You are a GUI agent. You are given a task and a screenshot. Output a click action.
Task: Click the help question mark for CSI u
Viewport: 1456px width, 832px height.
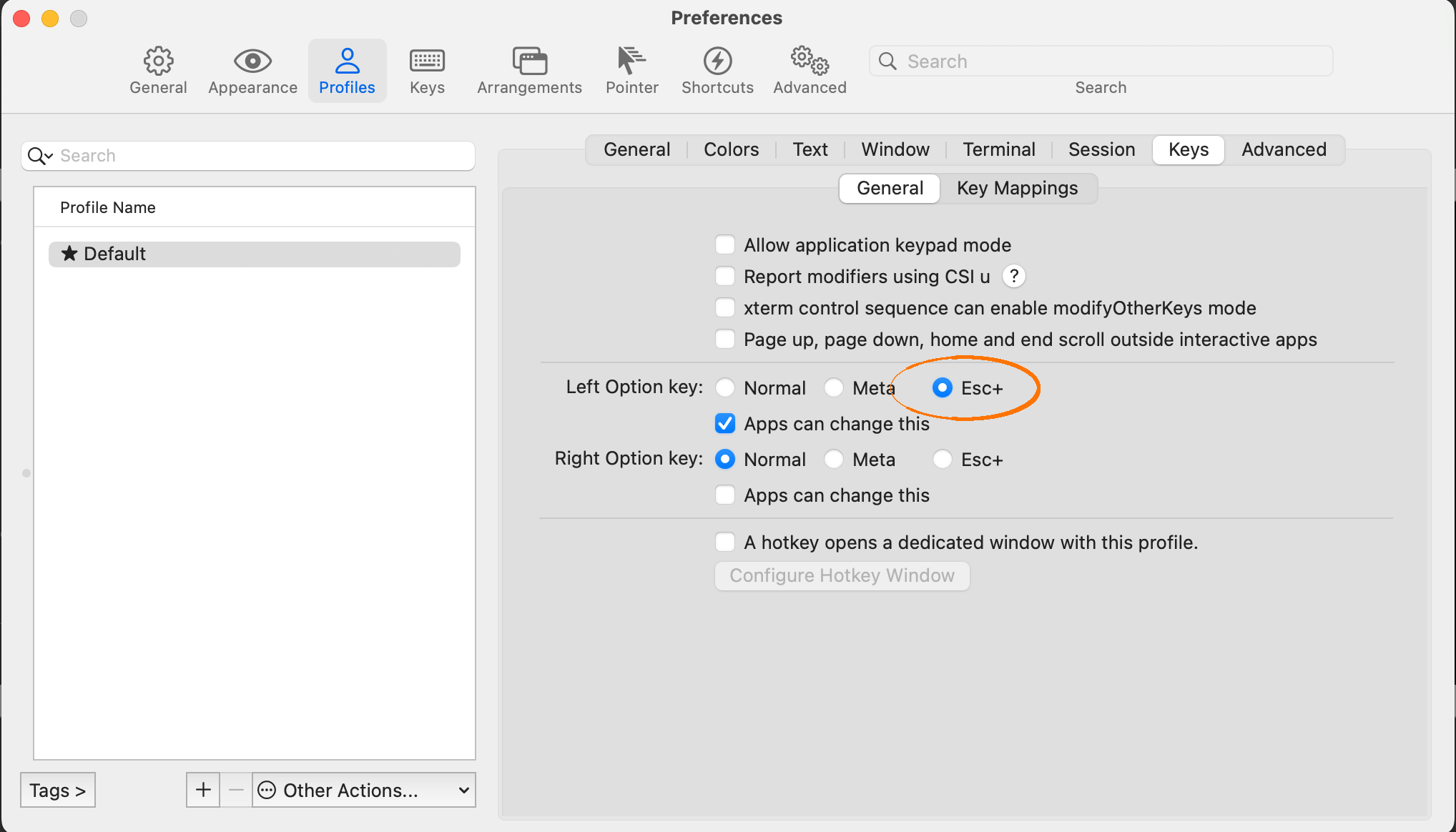pos(1013,276)
